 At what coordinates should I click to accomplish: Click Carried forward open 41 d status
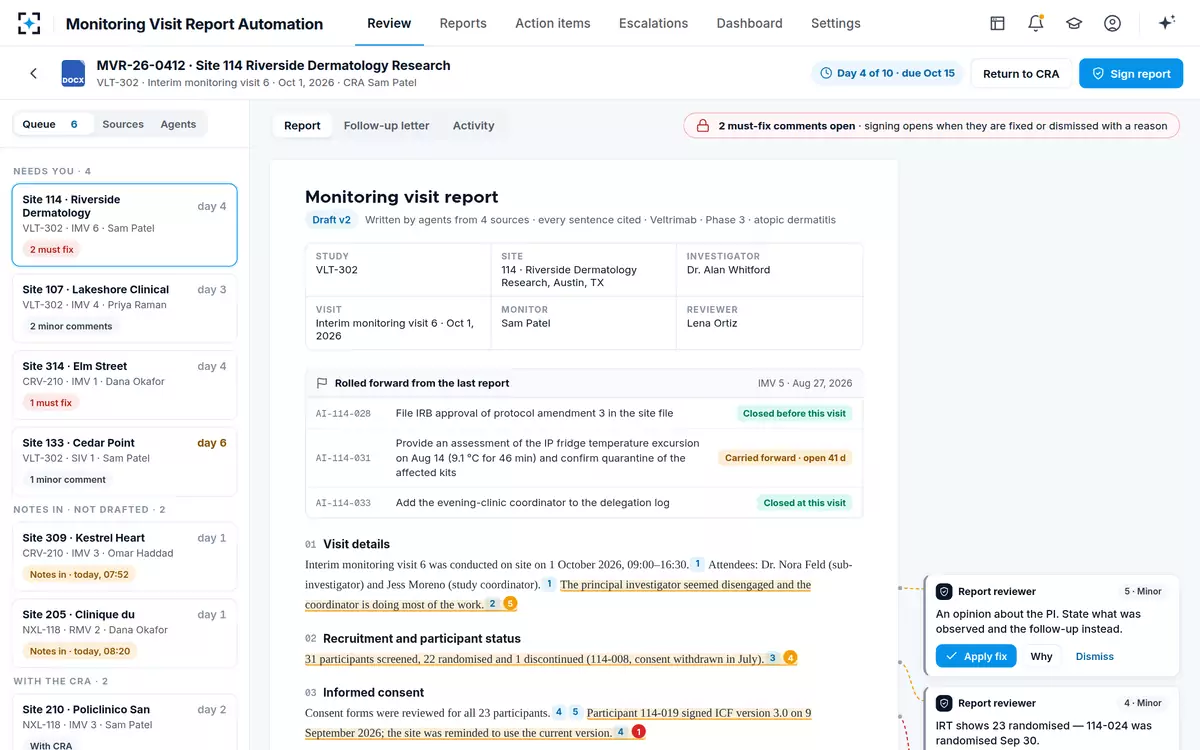click(785, 458)
